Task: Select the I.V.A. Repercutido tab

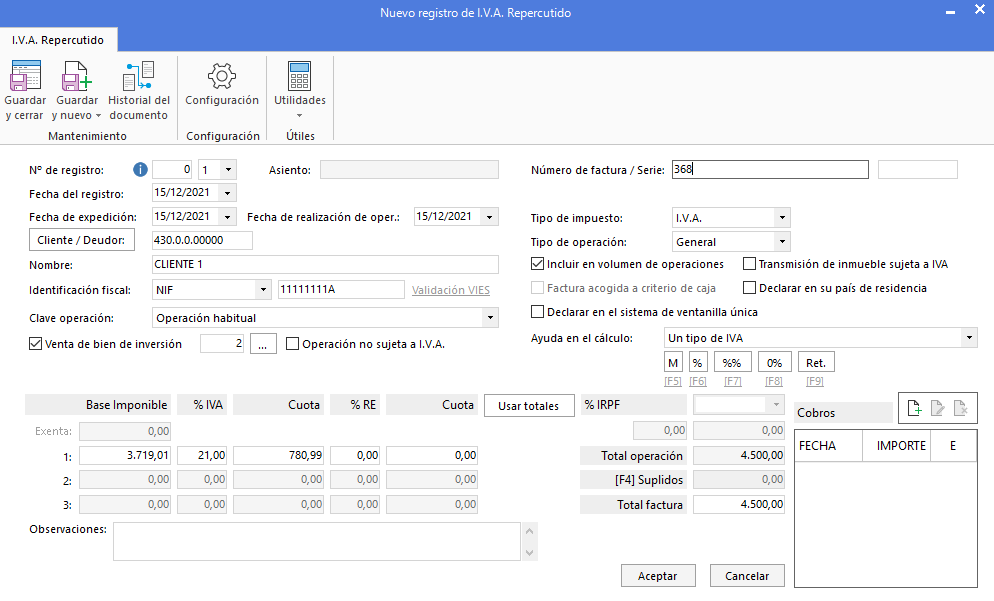Action: point(58,40)
